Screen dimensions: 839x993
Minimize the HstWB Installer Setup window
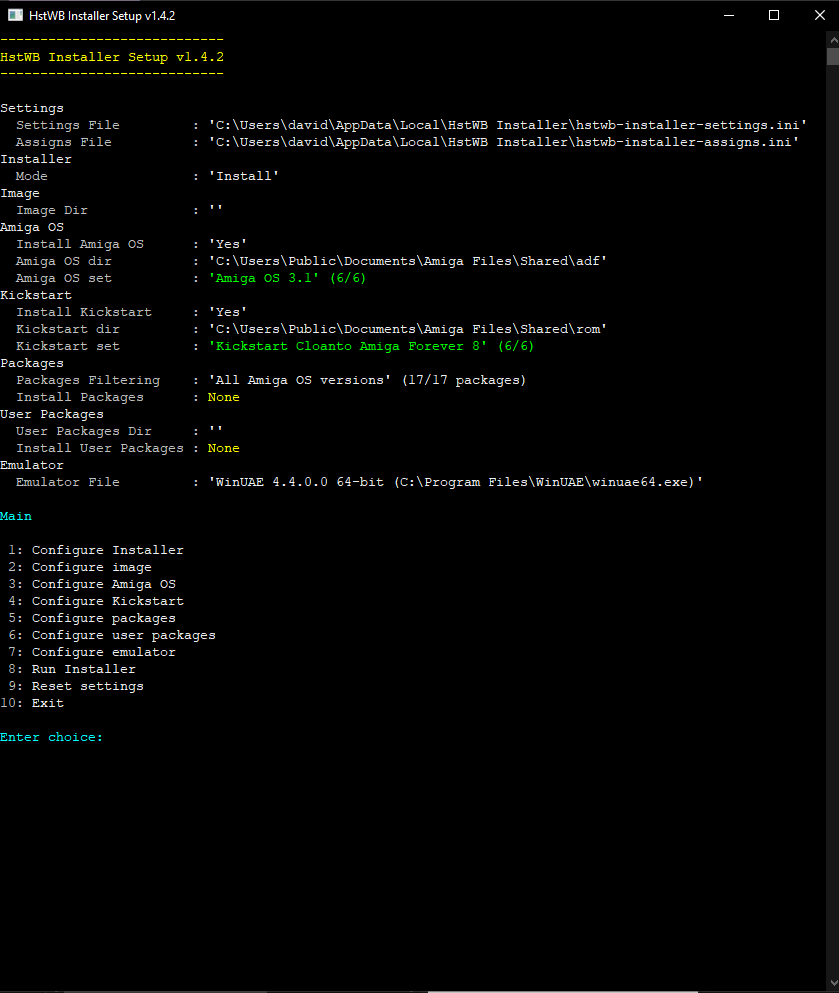click(729, 15)
